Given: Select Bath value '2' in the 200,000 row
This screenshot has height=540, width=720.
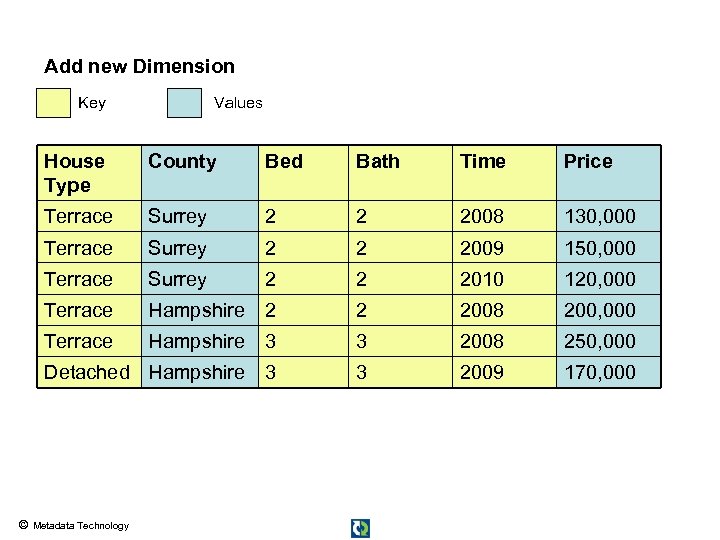Looking at the screenshot, I should [x=400, y=310].
